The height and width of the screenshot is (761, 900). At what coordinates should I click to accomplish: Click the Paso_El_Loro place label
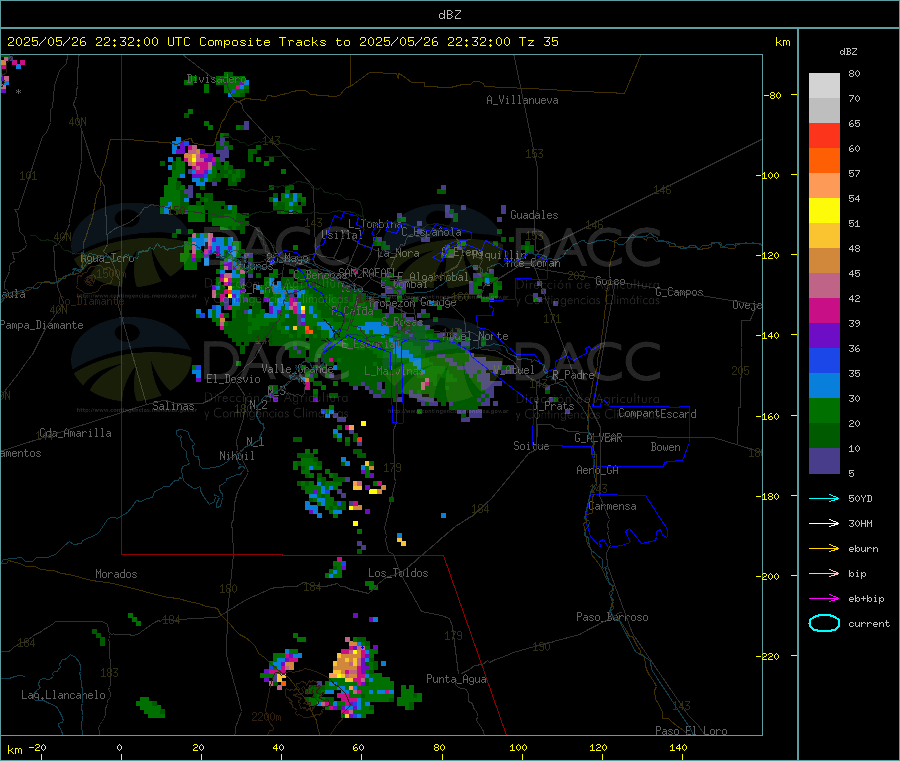click(691, 731)
